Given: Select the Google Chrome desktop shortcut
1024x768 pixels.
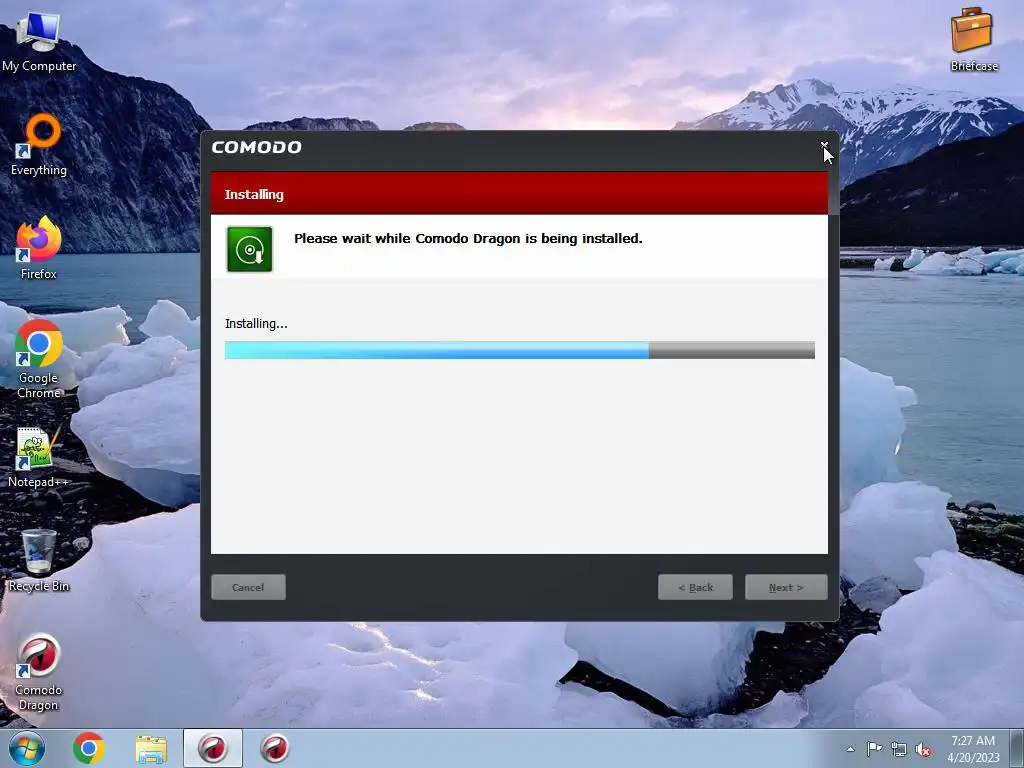Looking at the screenshot, I should pos(39,359).
